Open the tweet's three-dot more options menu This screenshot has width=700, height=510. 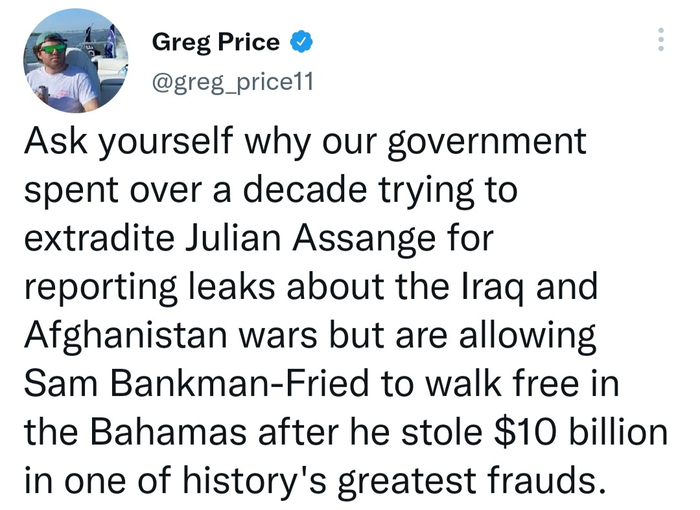click(x=658, y=40)
